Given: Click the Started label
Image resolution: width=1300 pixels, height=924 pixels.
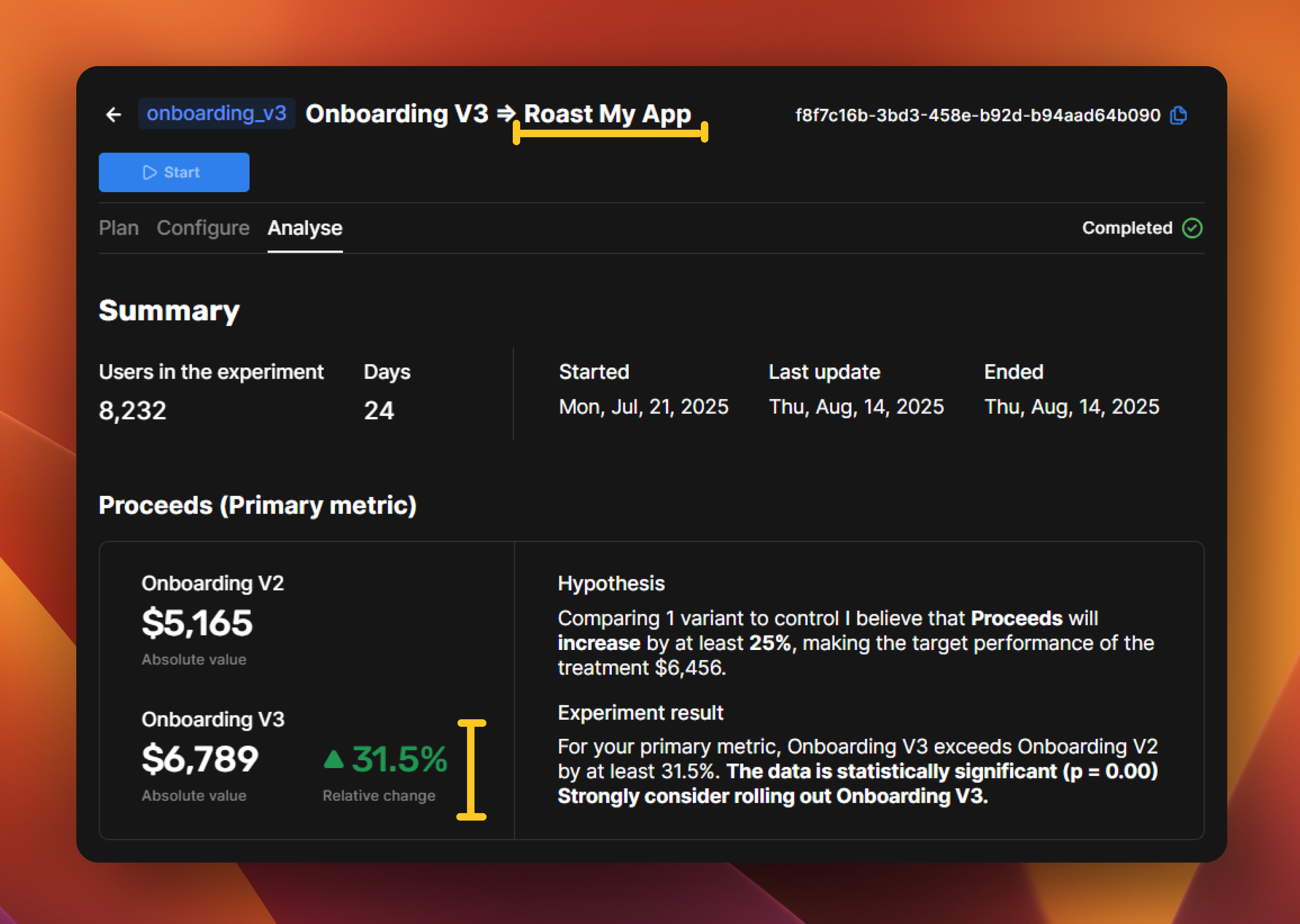Looking at the screenshot, I should (594, 372).
